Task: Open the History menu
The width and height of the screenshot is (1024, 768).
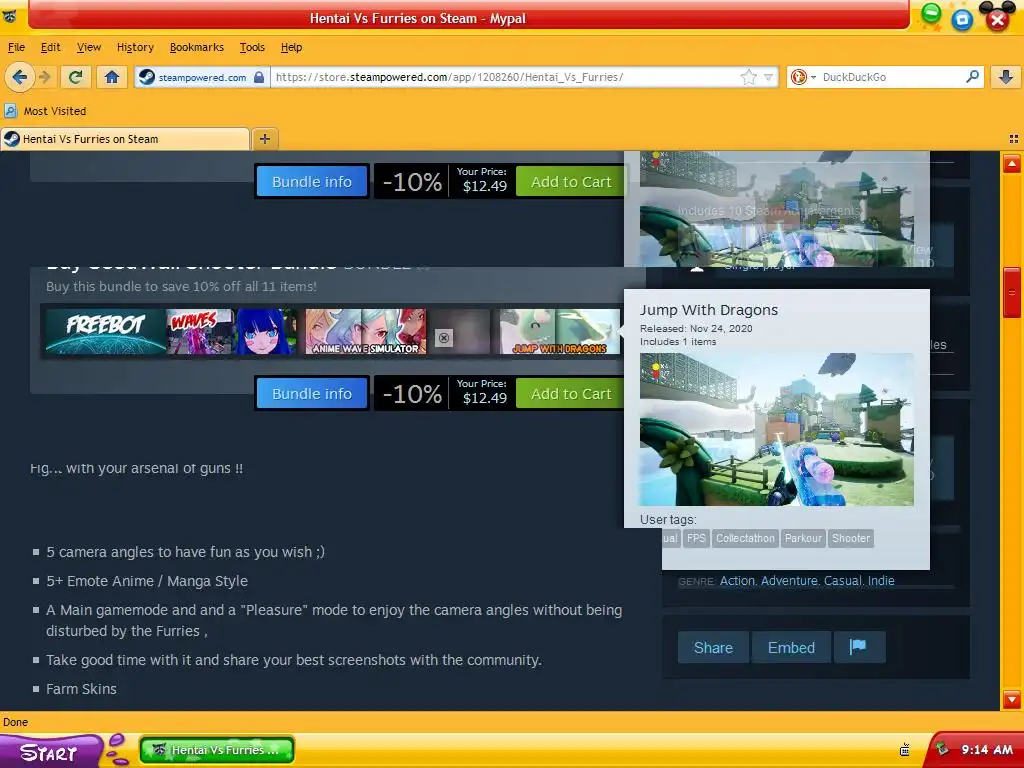Action: 135,47
